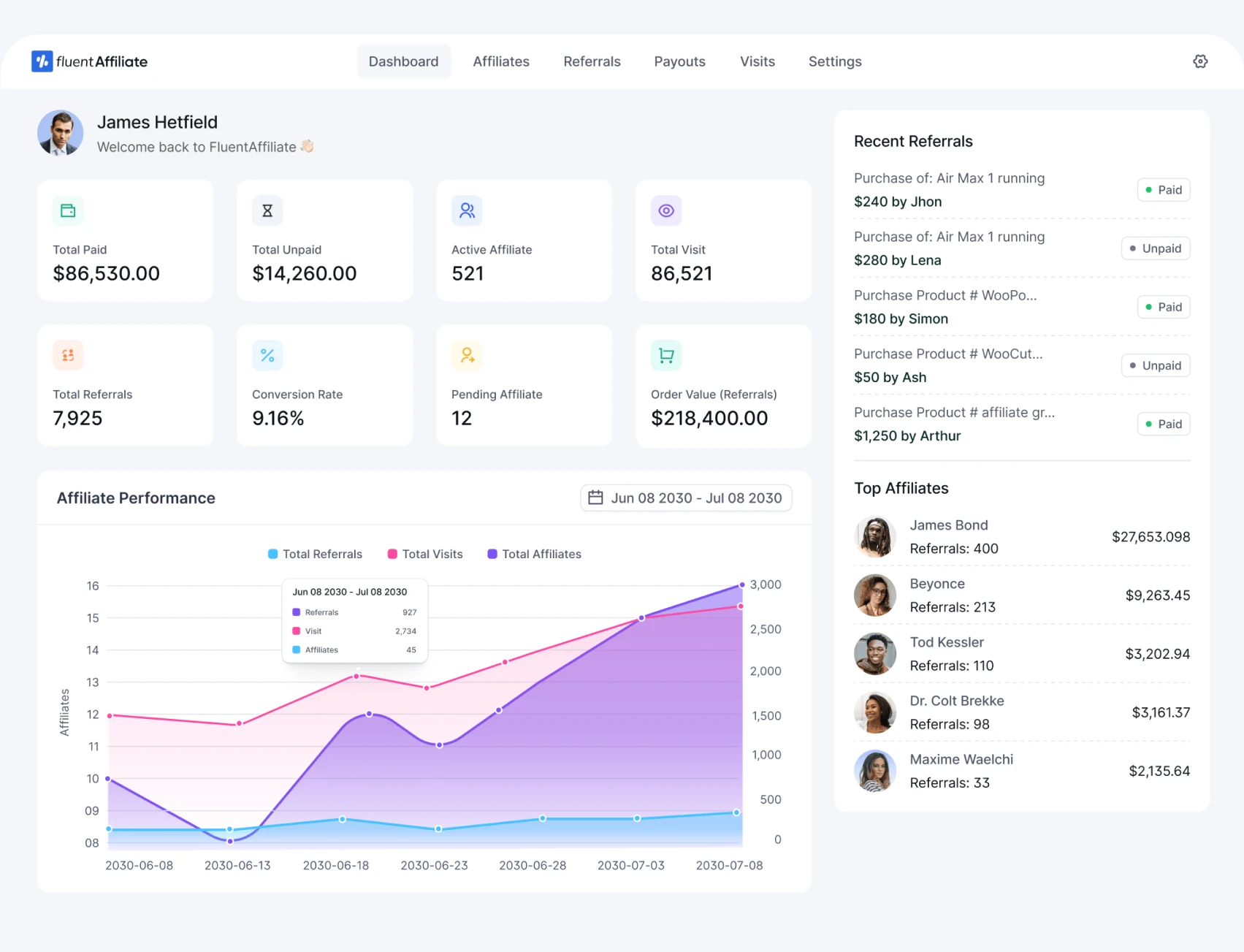Image resolution: width=1244 pixels, height=952 pixels.
Task: Select the Visits tab
Action: click(x=758, y=61)
